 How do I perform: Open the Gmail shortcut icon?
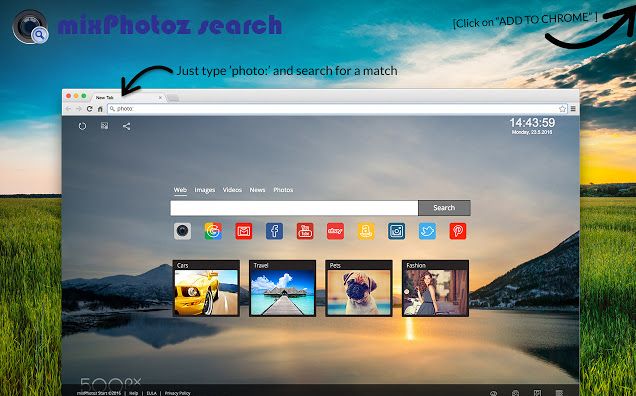tap(244, 231)
